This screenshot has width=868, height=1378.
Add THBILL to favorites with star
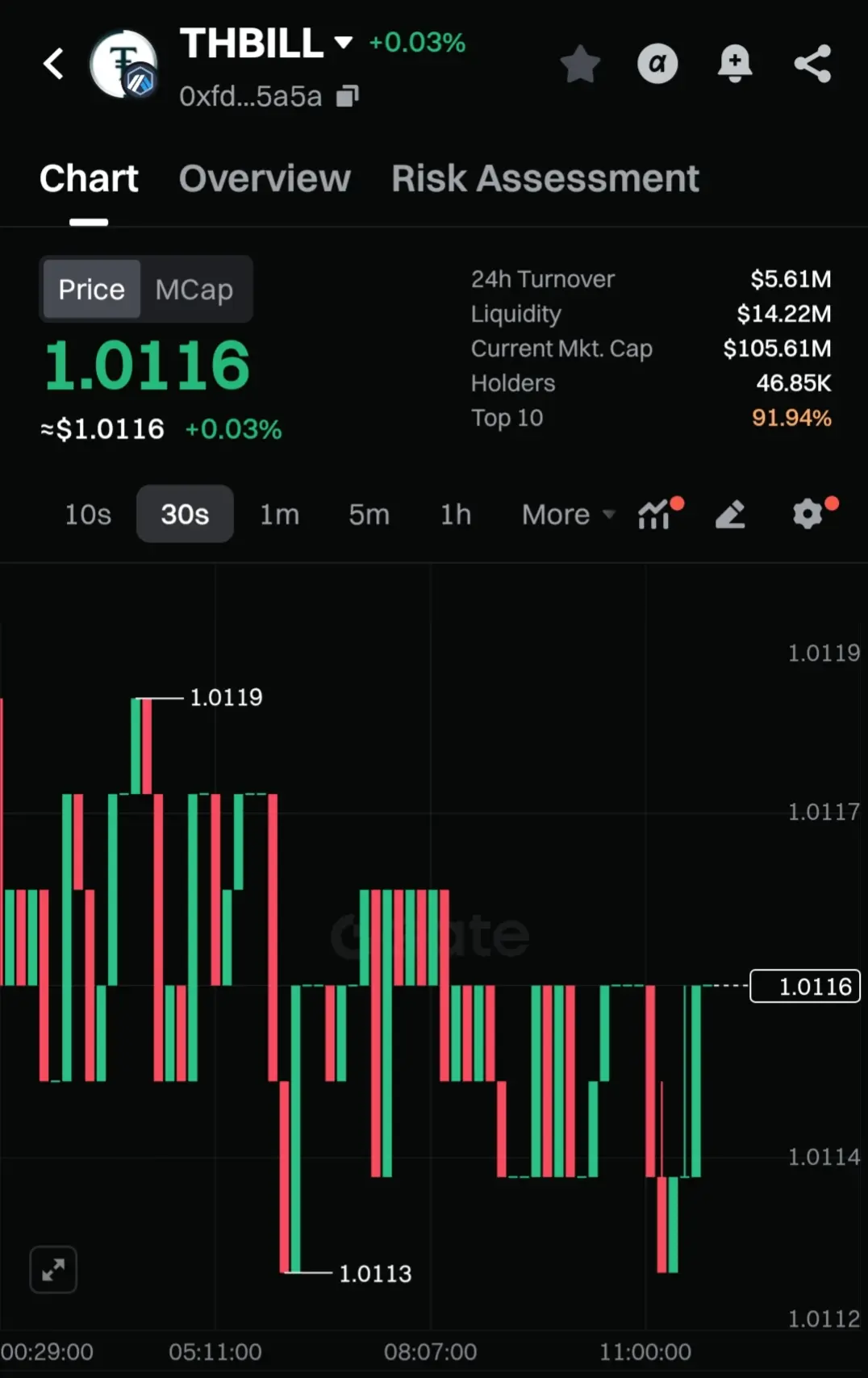click(580, 64)
